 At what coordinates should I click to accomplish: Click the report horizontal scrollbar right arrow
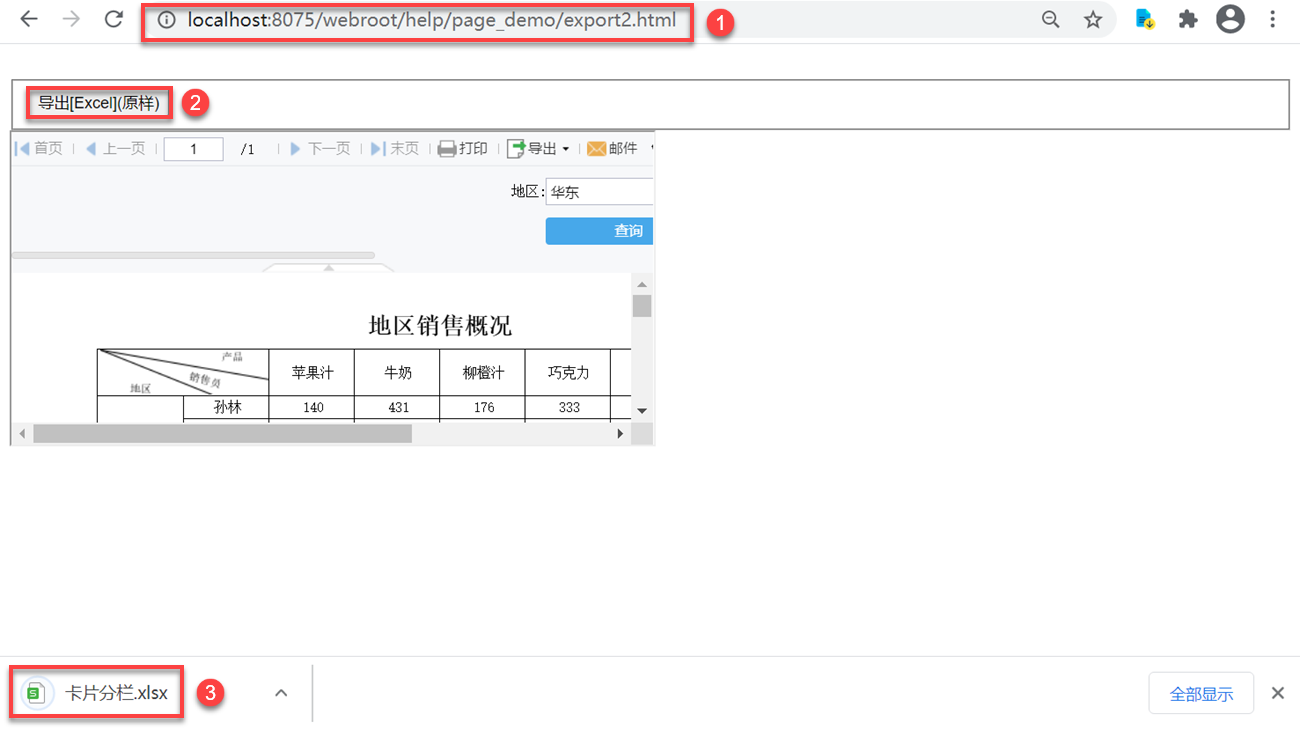pyautogui.click(x=620, y=434)
